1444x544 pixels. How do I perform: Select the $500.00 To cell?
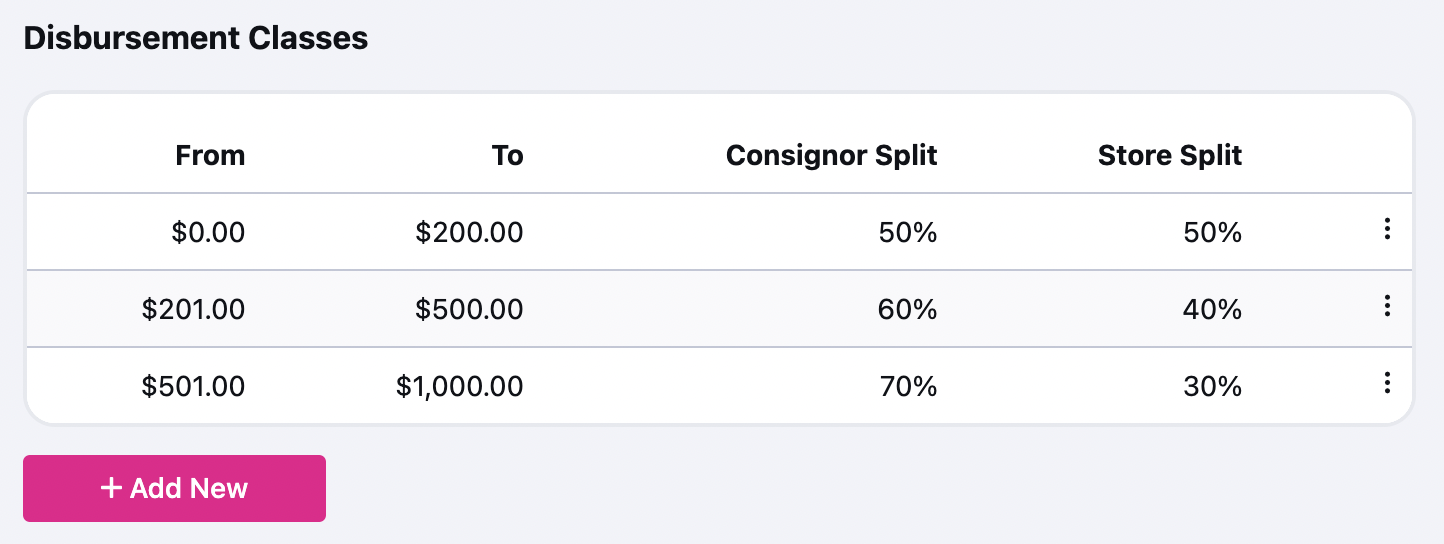(x=469, y=309)
